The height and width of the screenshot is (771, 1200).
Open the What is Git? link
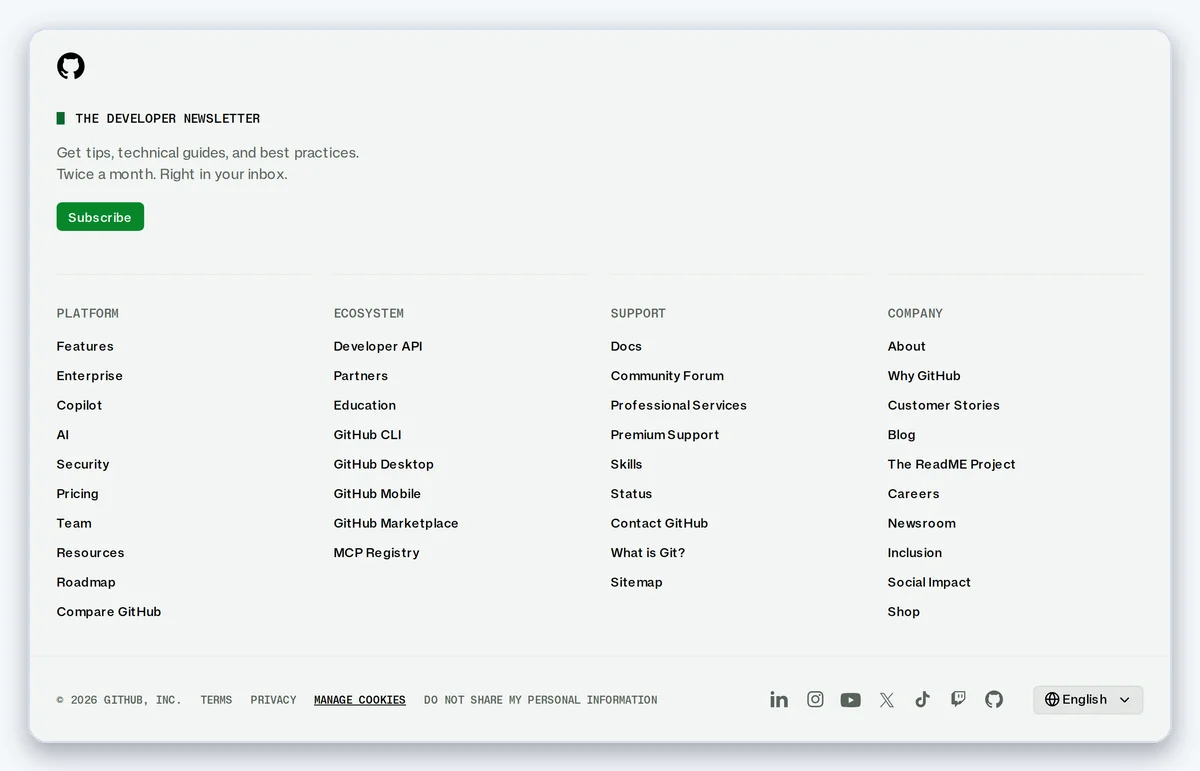point(648,553)
